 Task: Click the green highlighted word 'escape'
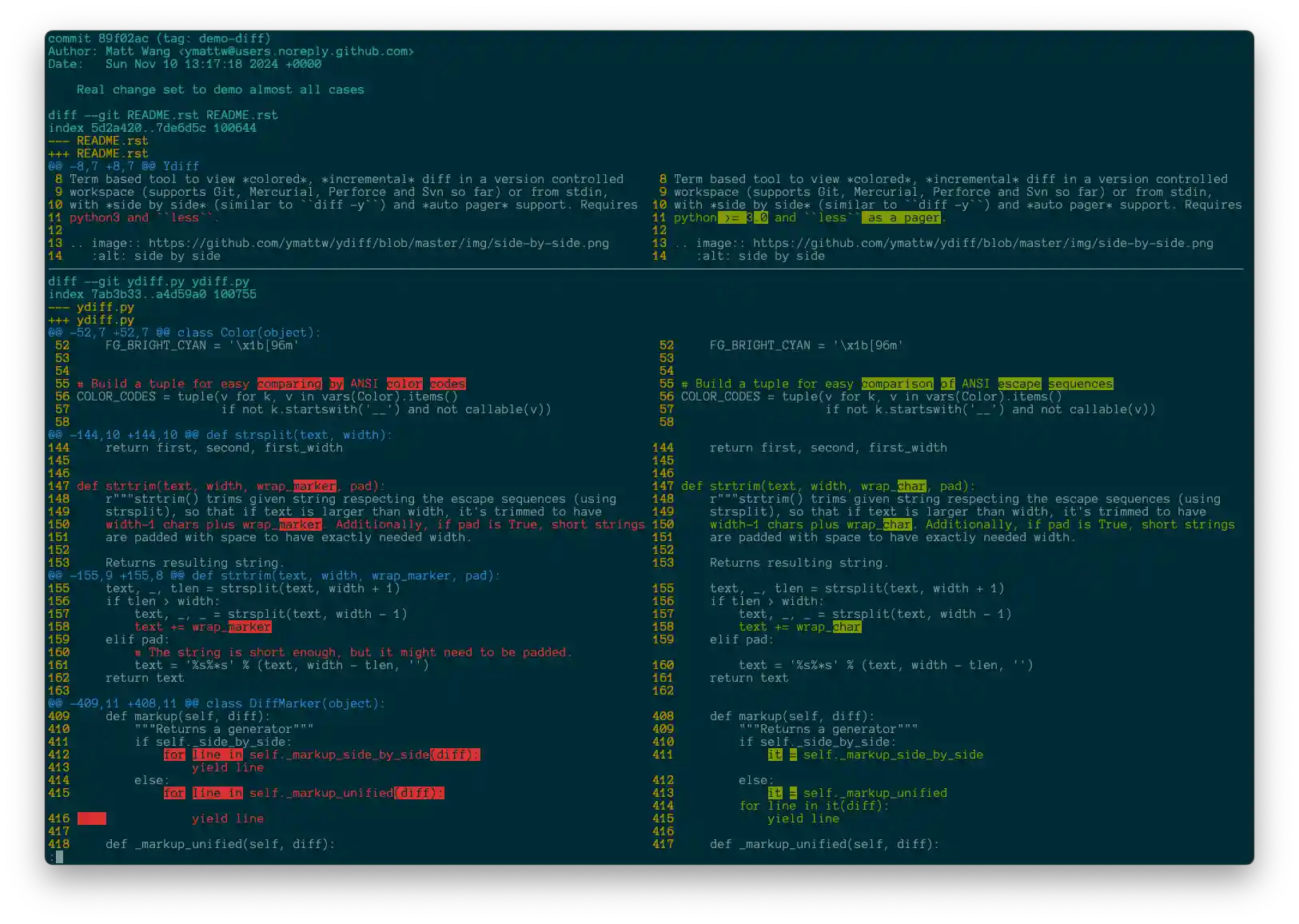[1019, 384]
